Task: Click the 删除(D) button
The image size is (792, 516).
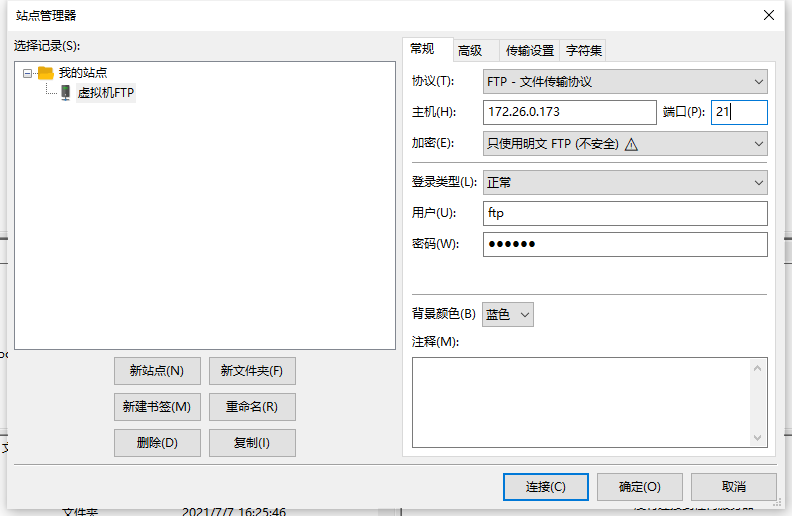Action: pos(157,443)
